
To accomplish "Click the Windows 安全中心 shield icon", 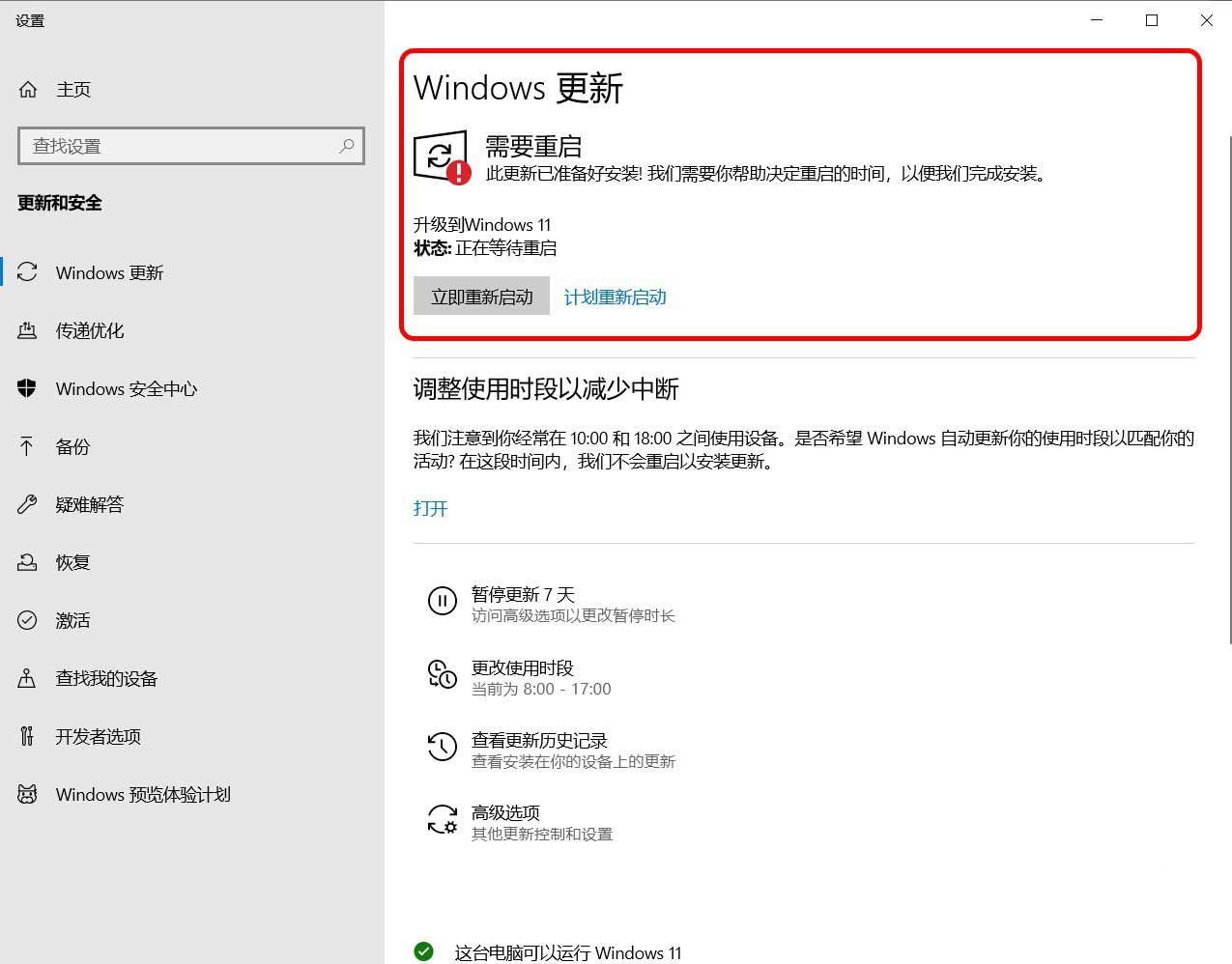I will point(27,388).
